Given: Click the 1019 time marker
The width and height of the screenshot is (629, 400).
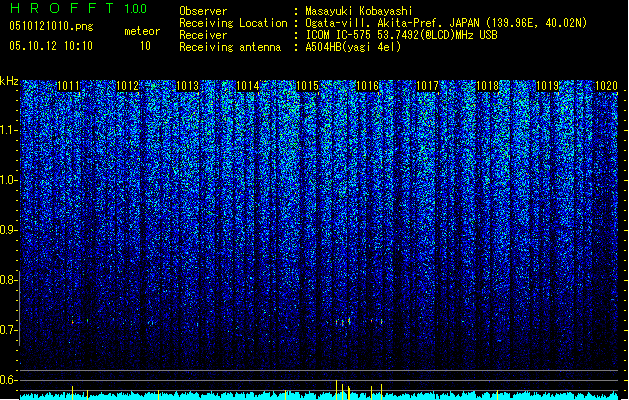Looking at the screenshot, I should tap(548, 86).
